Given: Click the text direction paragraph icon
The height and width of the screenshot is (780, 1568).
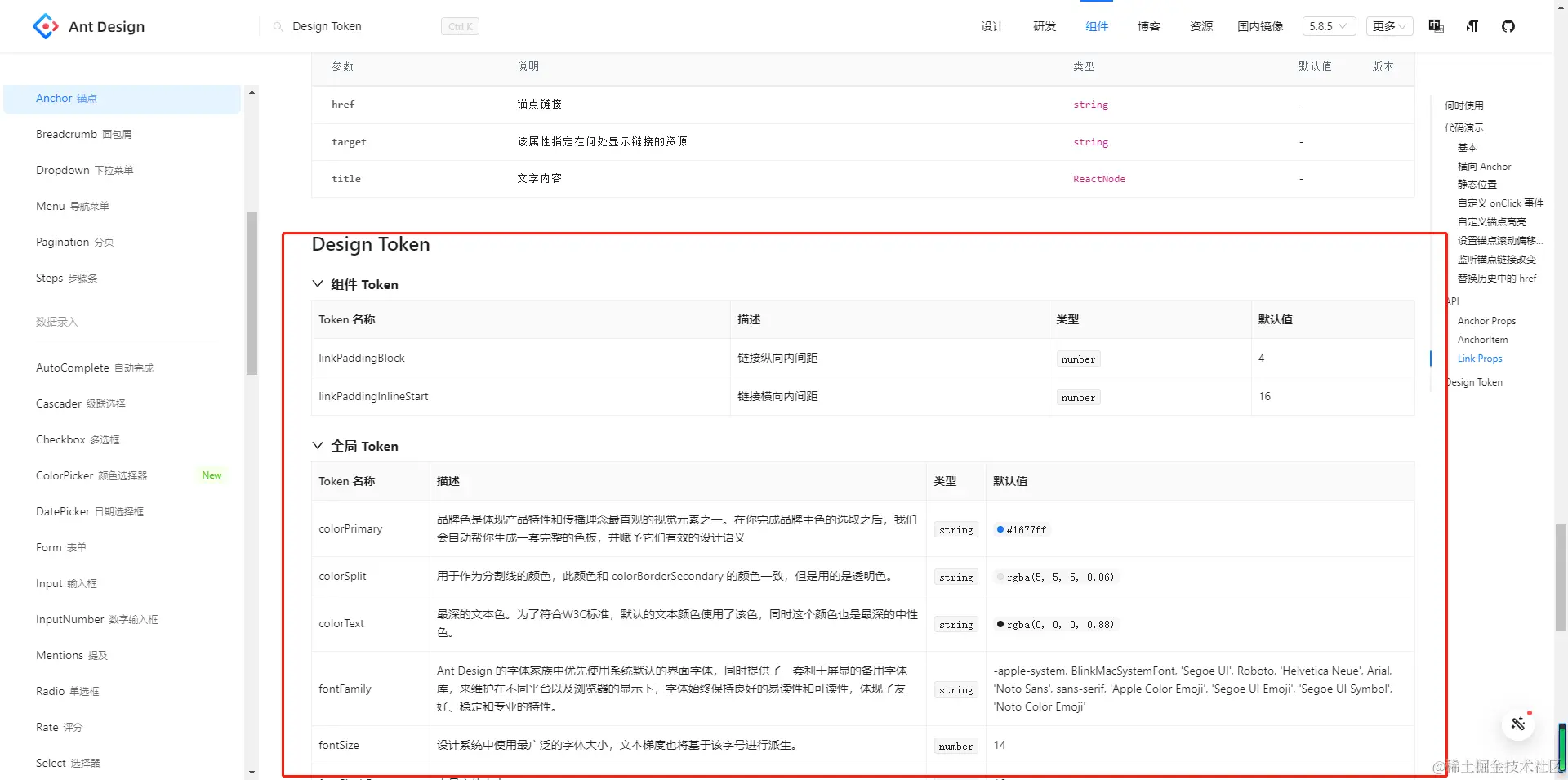Looking at the screenshot, I should click(1472, 26).
